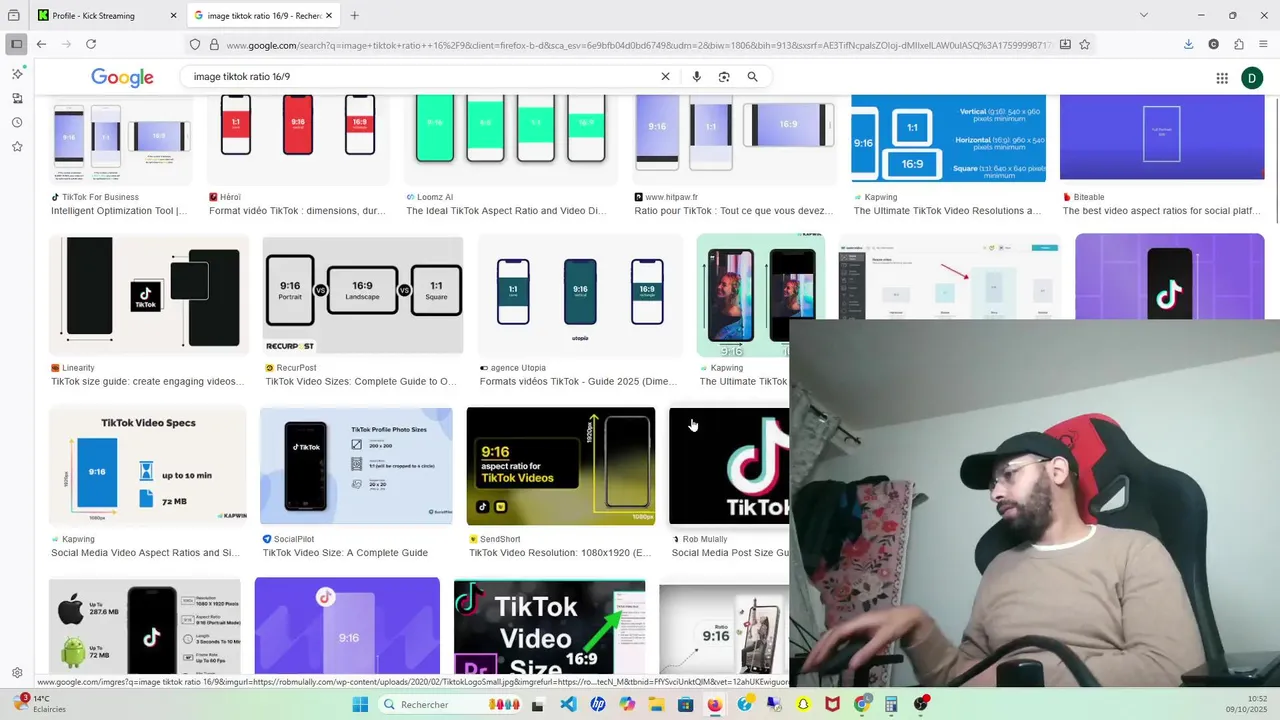Click the Google logo
1280x720 pixels.
[x=122, y=77]
